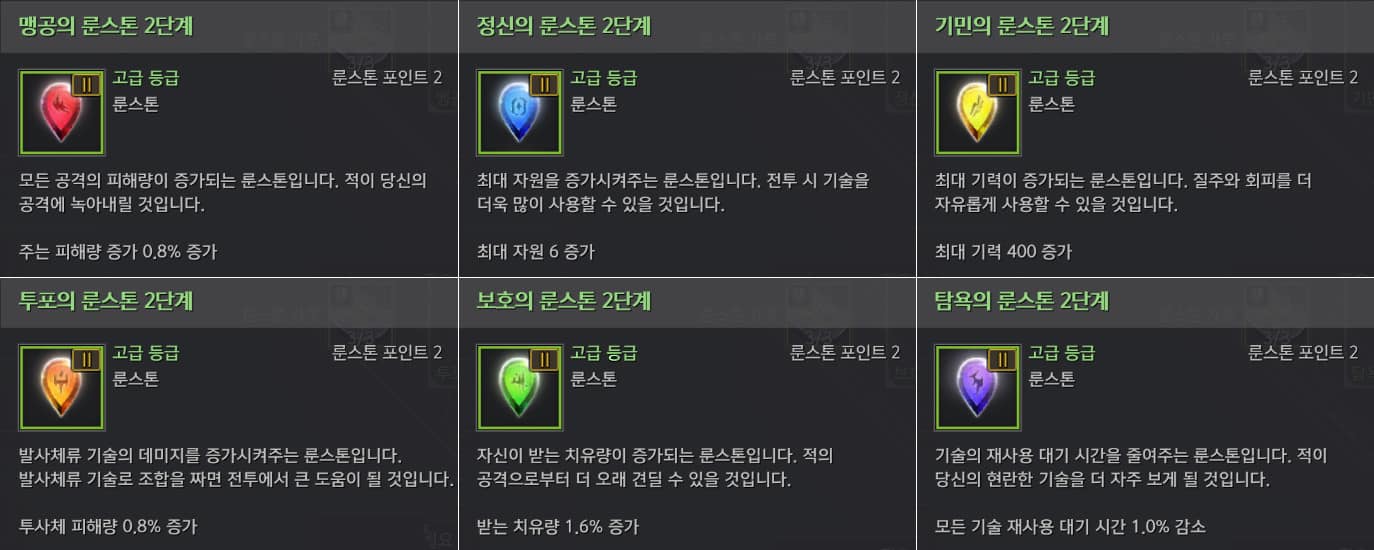The width and height of the screenshot is (1374, 550).
Task: Click the tier II badge on 맹공 runestone
Action: pyautogui.click(x=86, y=85)
